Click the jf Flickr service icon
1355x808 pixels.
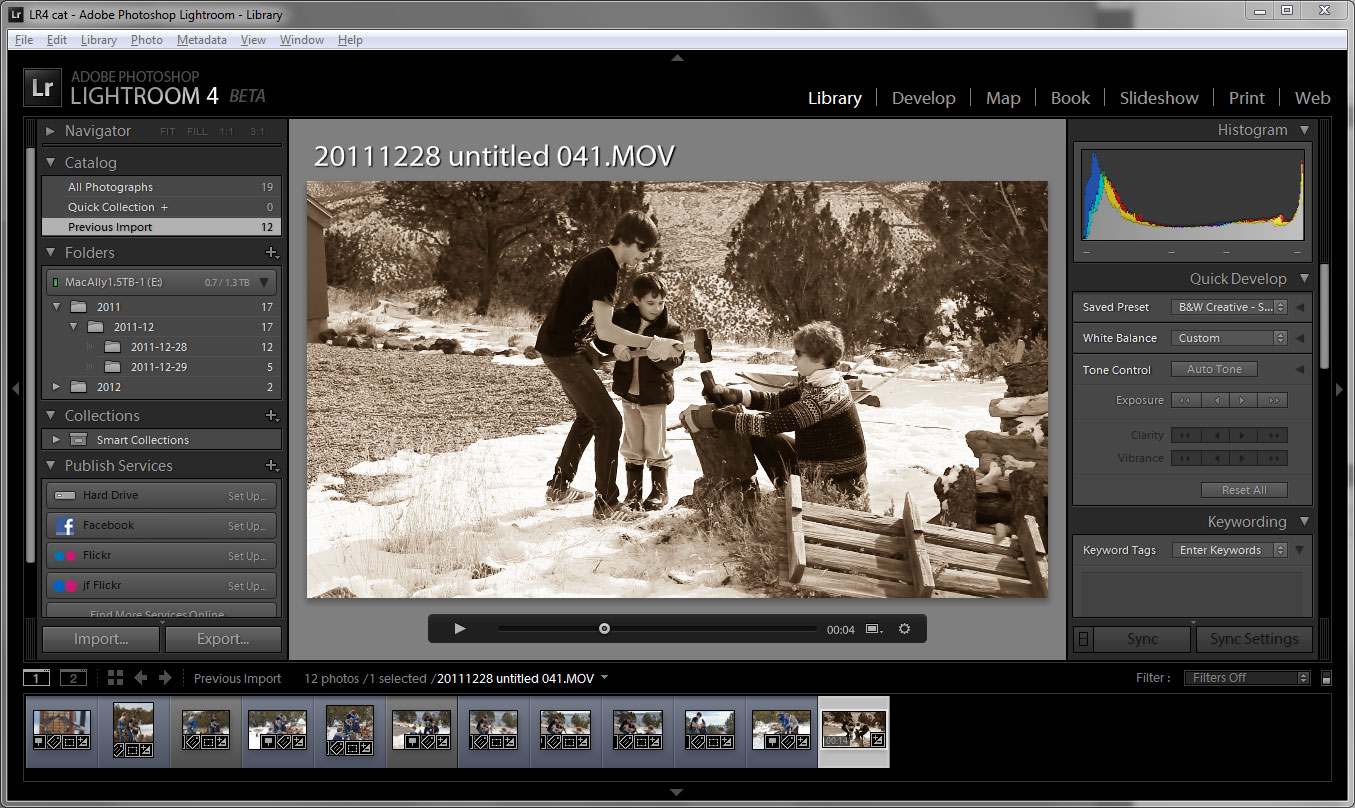tap(65, 586)
